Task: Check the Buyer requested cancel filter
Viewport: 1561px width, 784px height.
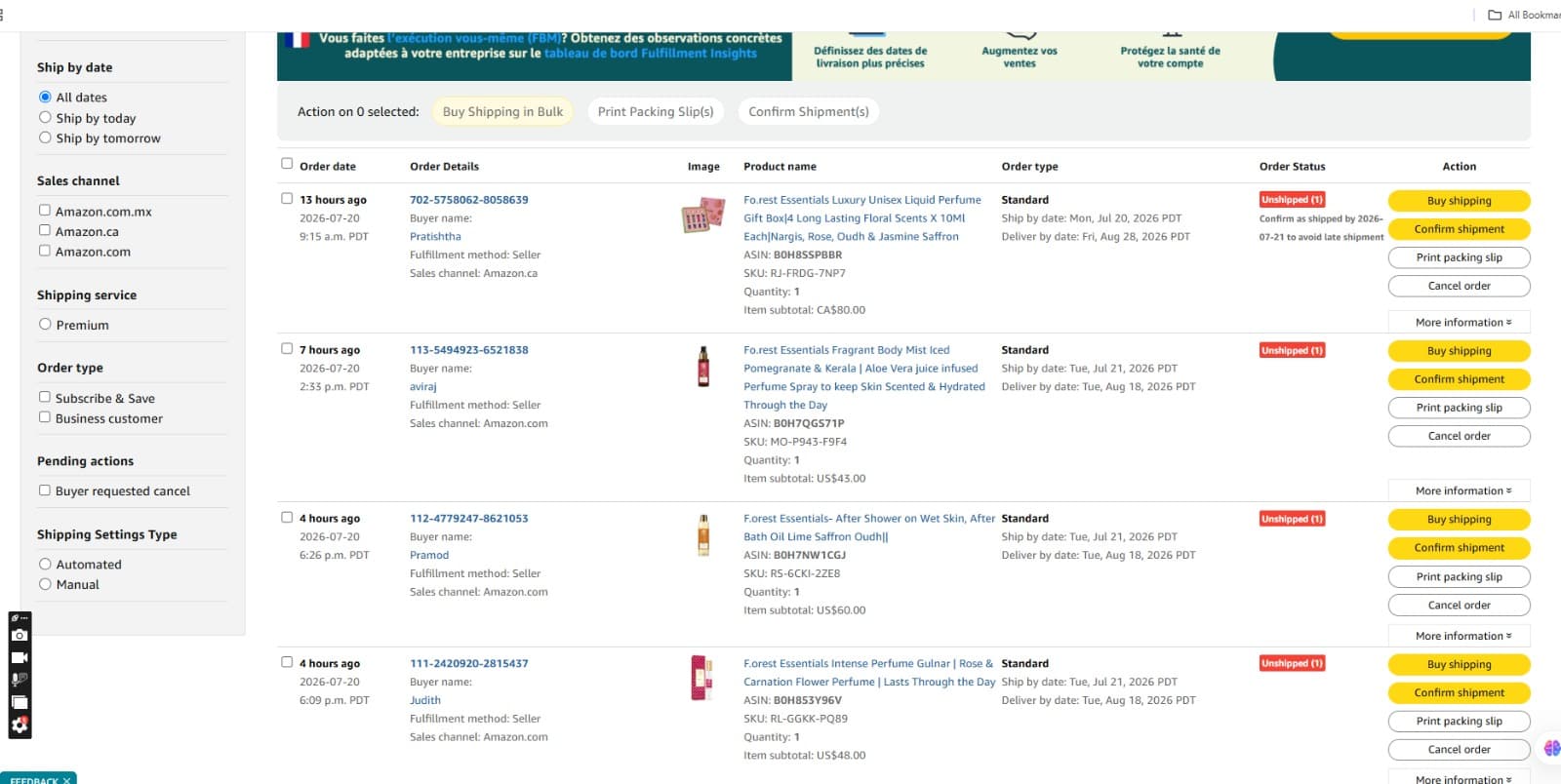Action: 45,491
